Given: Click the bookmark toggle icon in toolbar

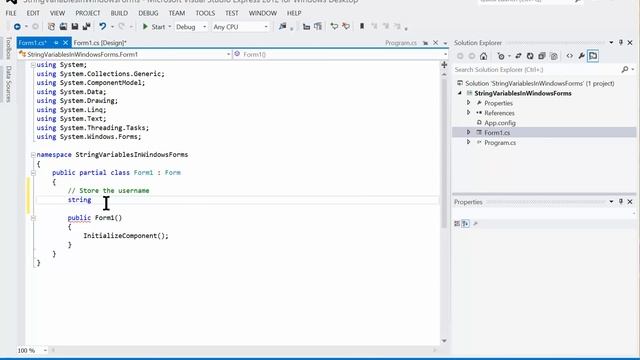Looking at the screenshot, I should click(x=362, y=27).
